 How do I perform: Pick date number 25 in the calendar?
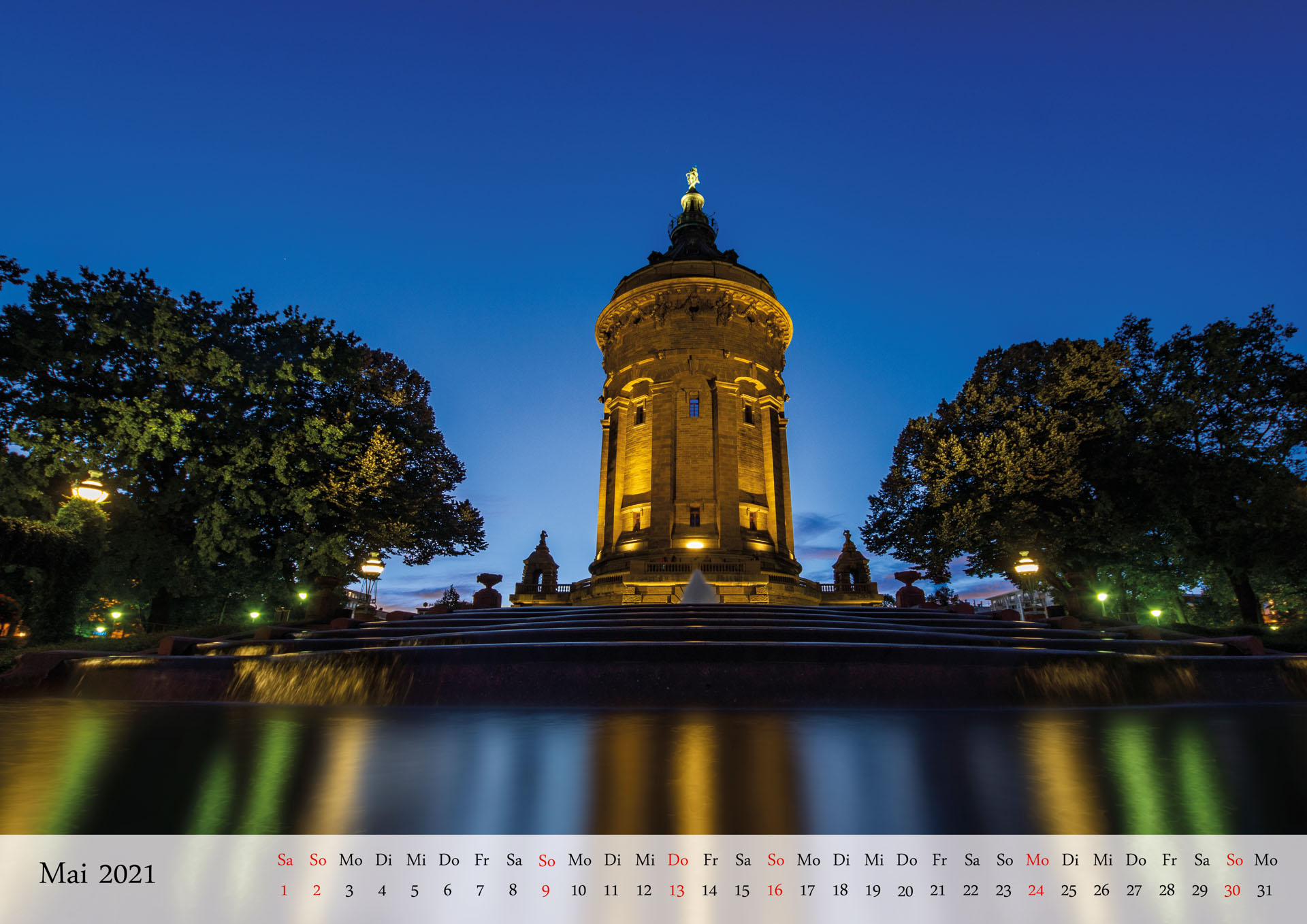(x=1068, y=890)
